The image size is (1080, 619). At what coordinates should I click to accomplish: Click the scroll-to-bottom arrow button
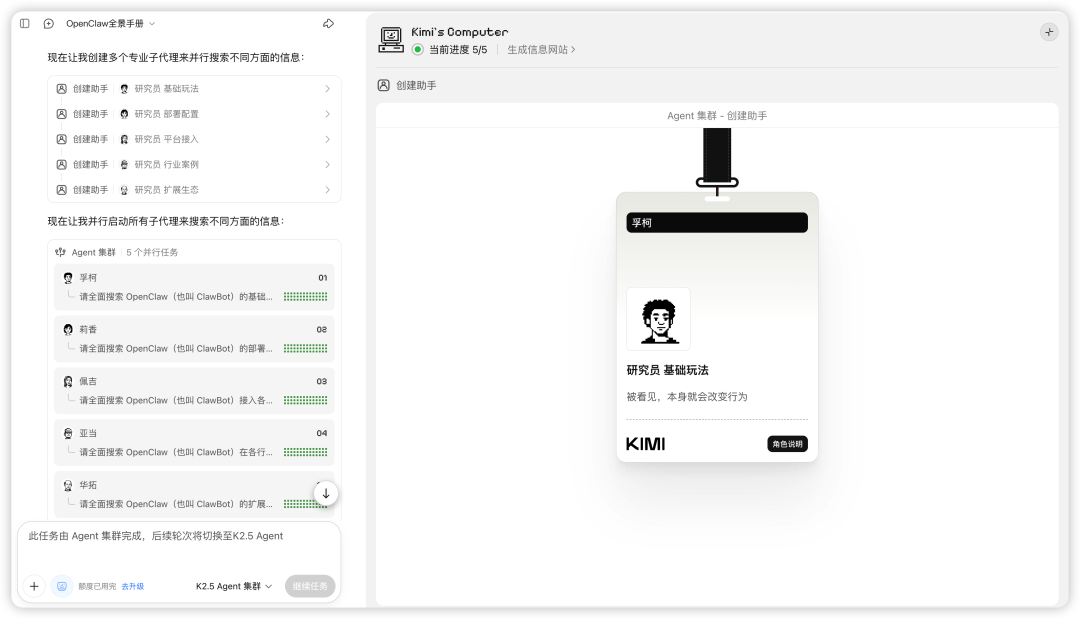tap(326, 494)
